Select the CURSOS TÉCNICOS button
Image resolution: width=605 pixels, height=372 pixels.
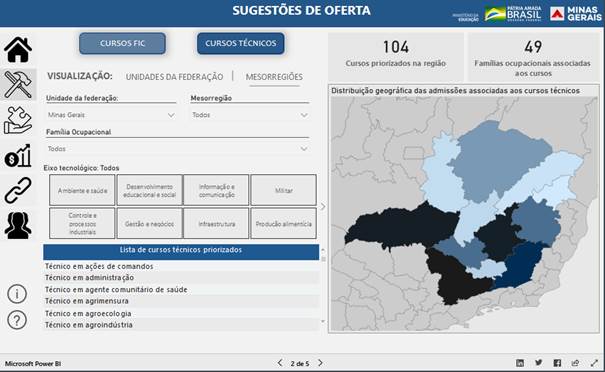[241, 43]
